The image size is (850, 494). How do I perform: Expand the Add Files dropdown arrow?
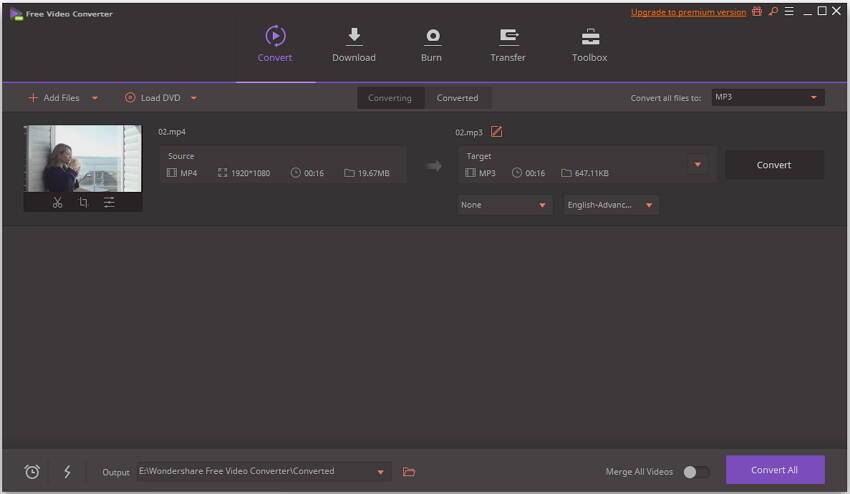95,98
